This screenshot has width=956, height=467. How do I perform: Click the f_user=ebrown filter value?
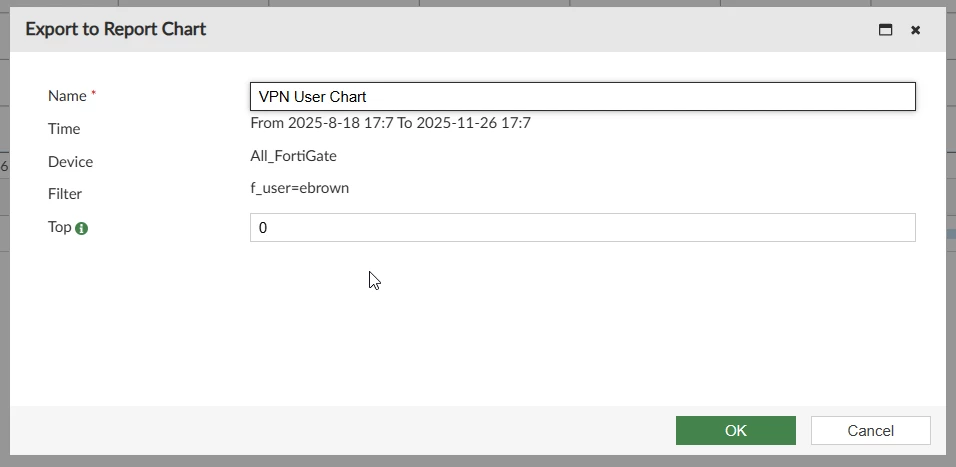tap(299, 188)
